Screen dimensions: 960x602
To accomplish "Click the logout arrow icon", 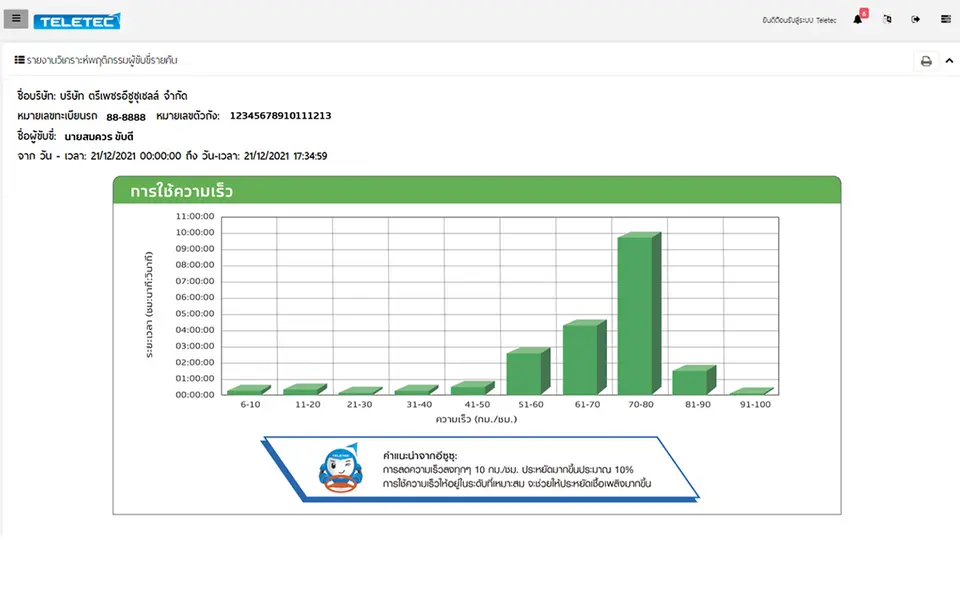I will [x=916, y=19].
